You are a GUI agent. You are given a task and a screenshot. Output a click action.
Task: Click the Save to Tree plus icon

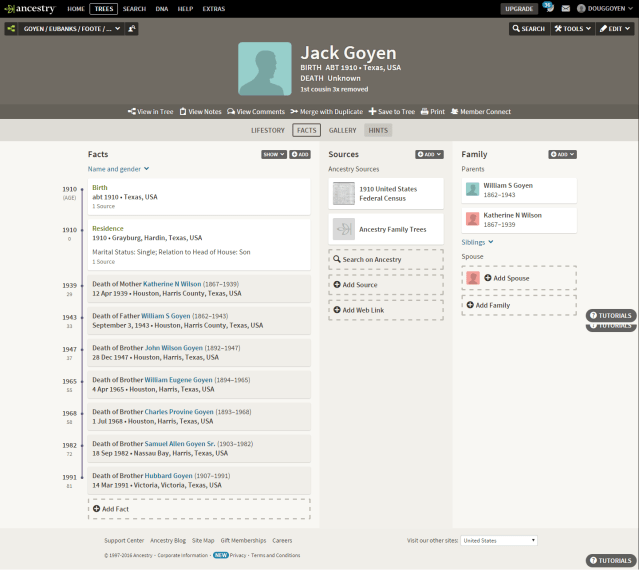[372, 111]
